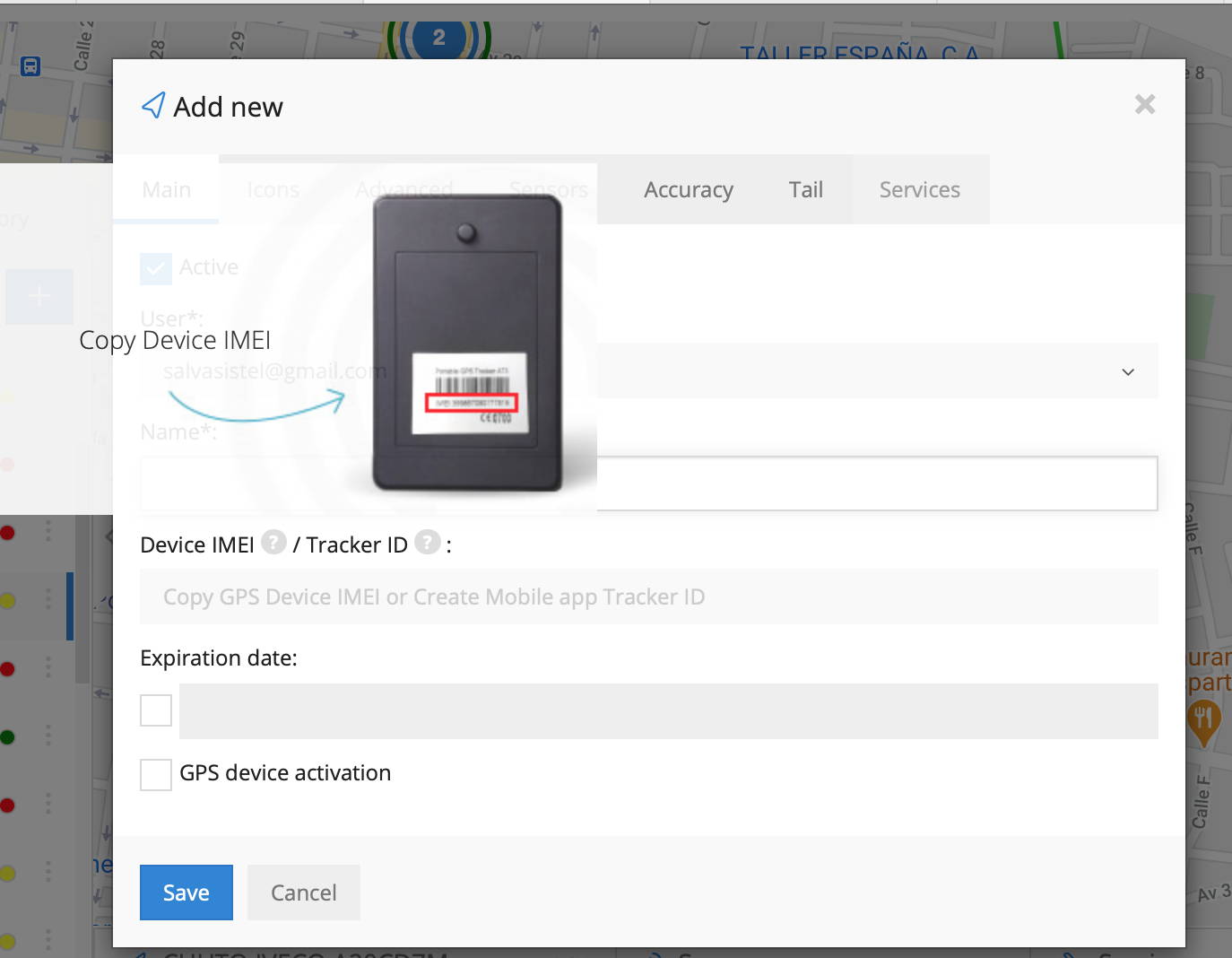Click the Device IMEI help icon
This screenshot has width=1232, height=958.
[x=273, y=543]
